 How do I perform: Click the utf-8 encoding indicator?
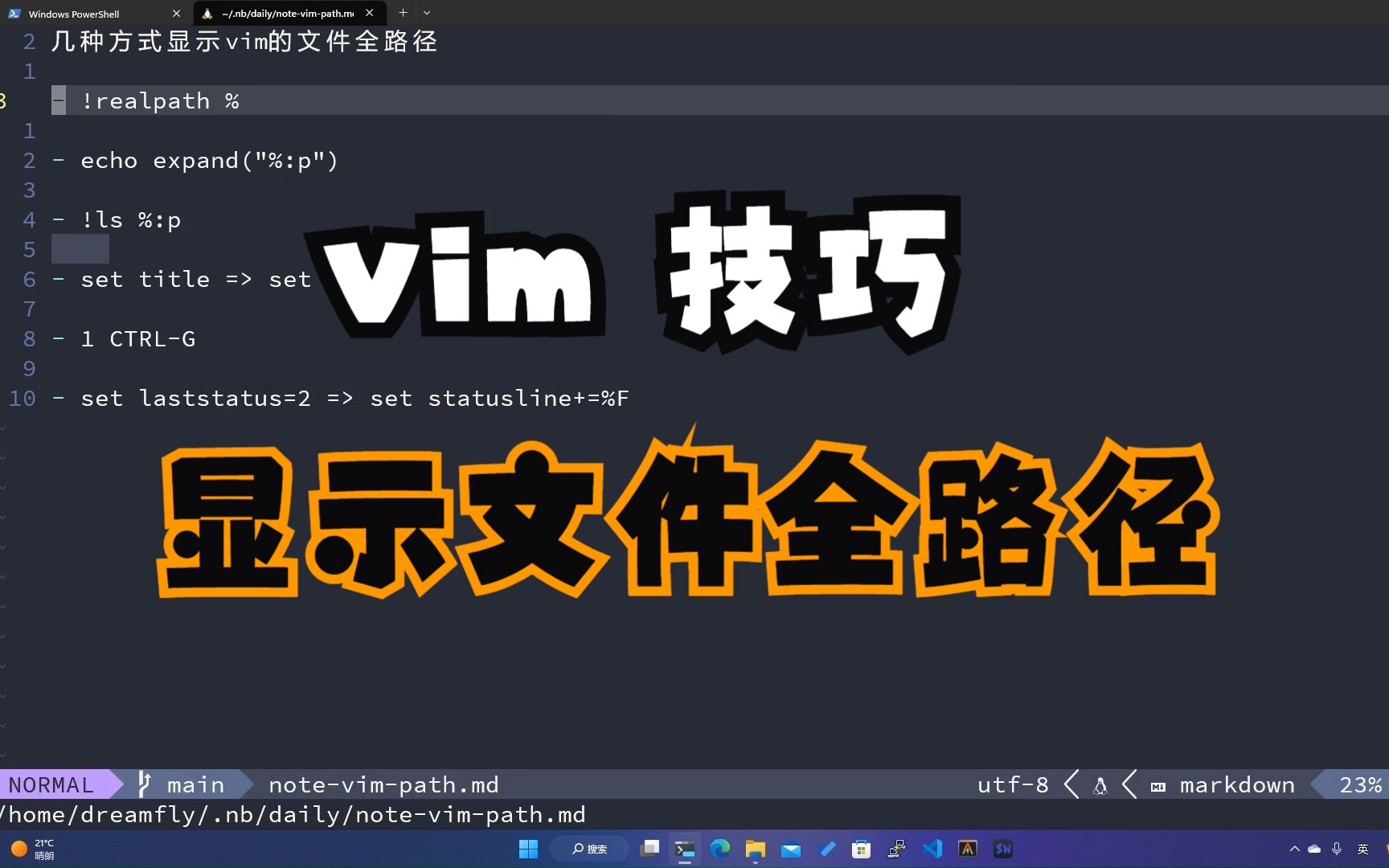[1013, 784]
